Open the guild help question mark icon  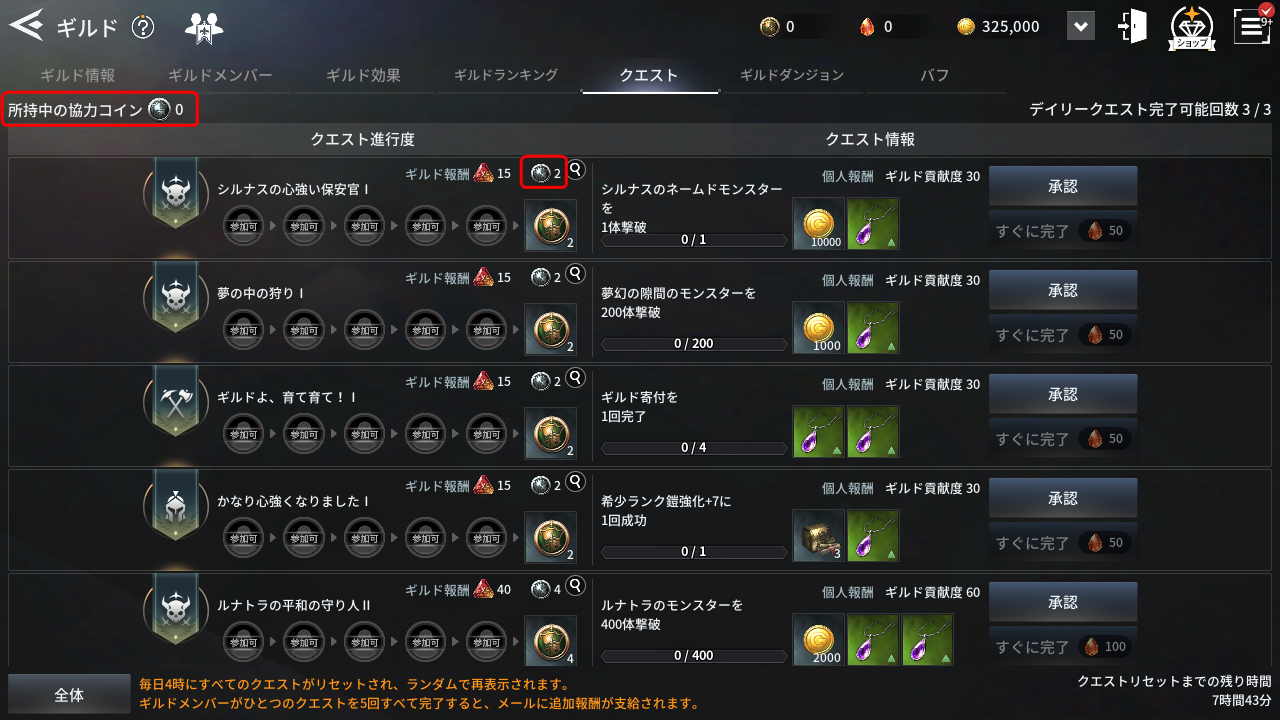tap(143, 27)
